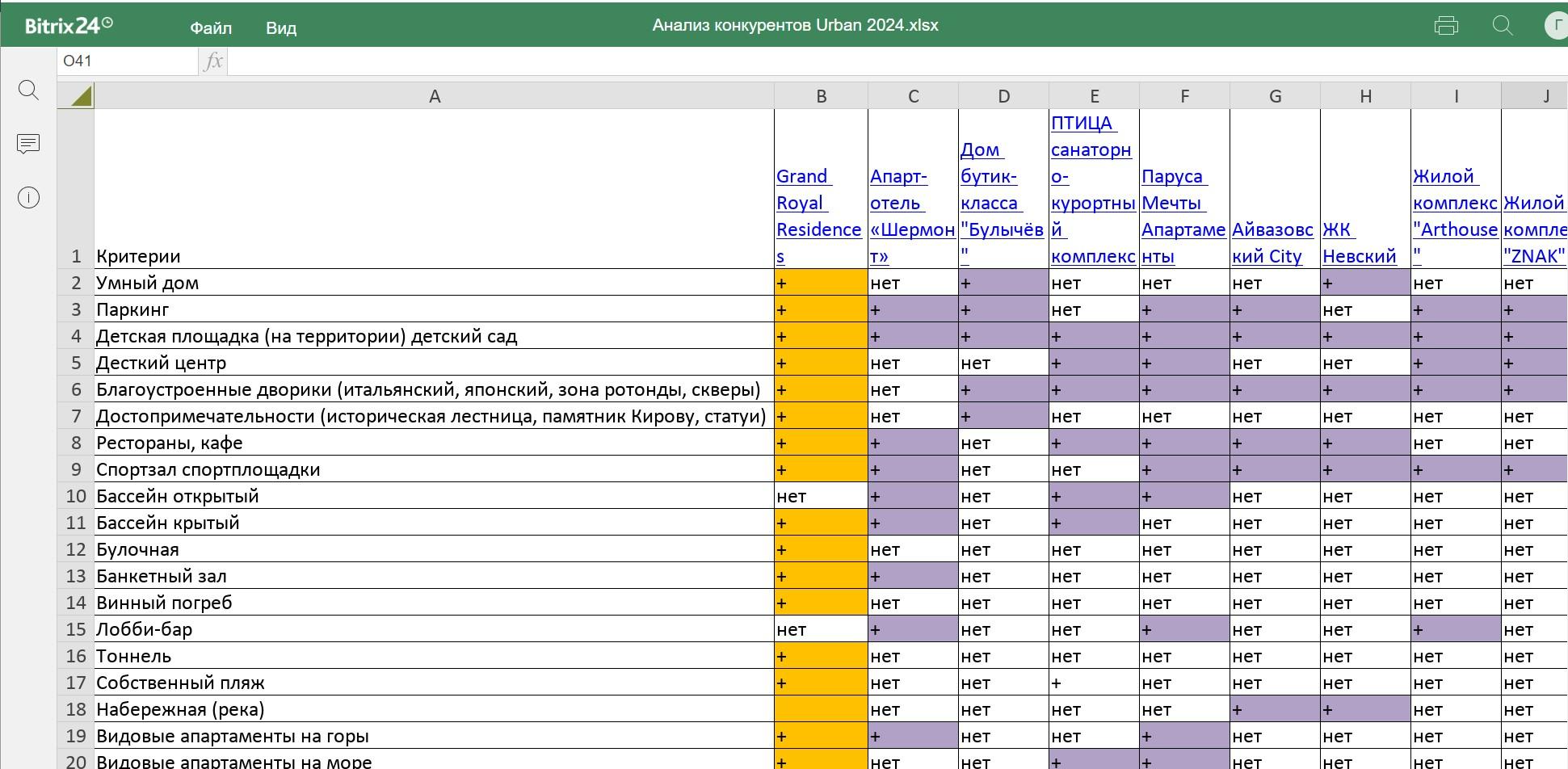This screenshot has height=769, width=1568.
Task: Select the "Бассейн крытый" cell
Action: click(435, 523)
